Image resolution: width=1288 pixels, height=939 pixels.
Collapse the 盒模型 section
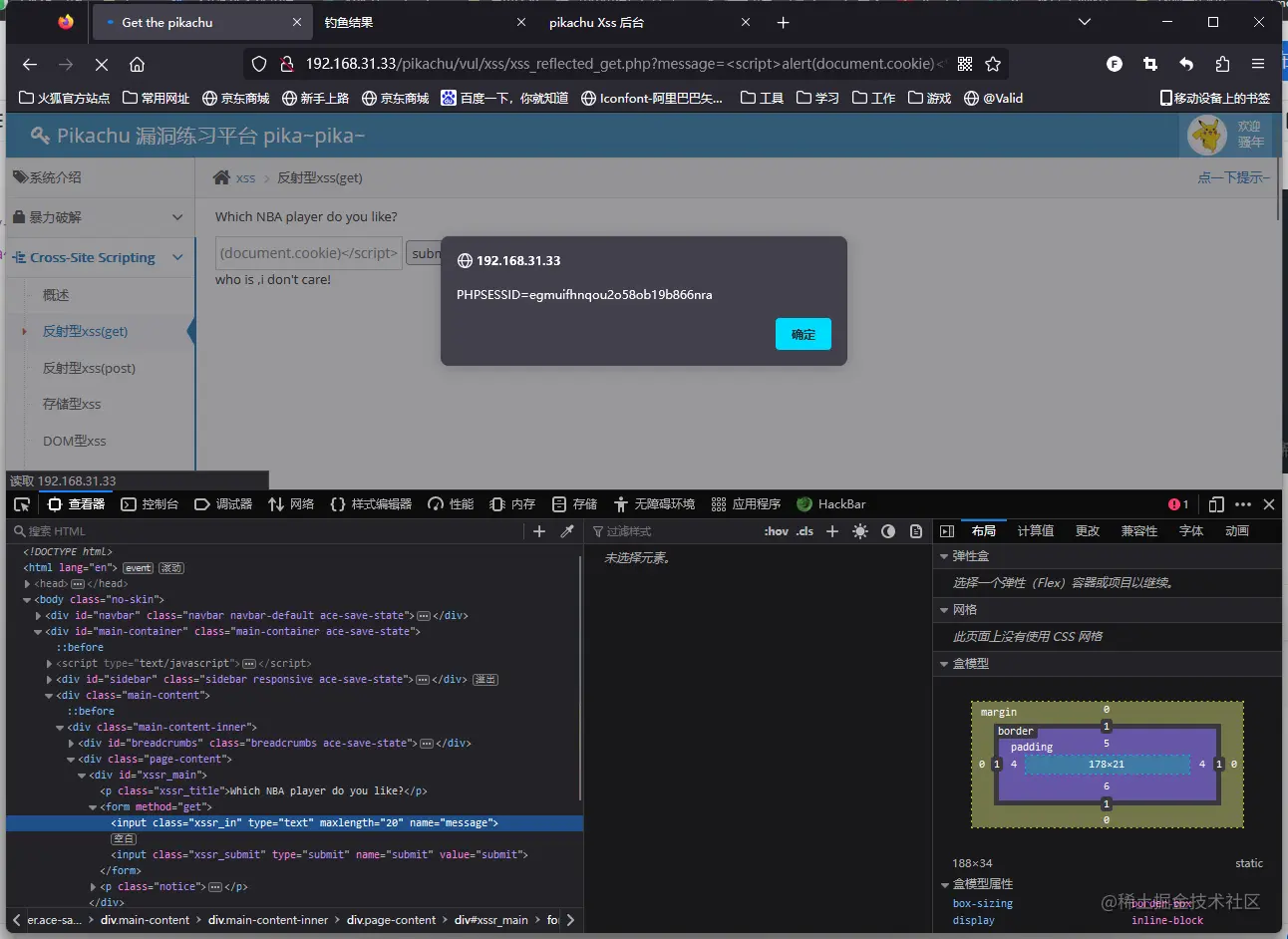point(944,664)
